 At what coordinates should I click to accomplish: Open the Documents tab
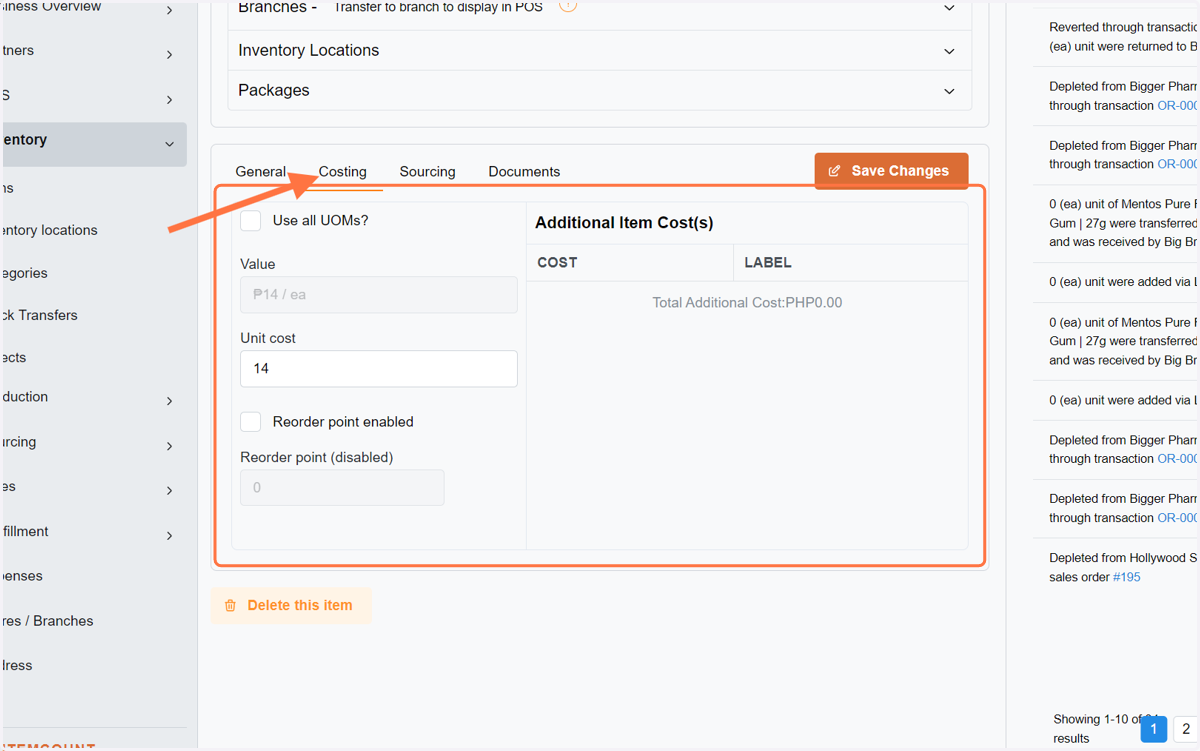(524, 172)
